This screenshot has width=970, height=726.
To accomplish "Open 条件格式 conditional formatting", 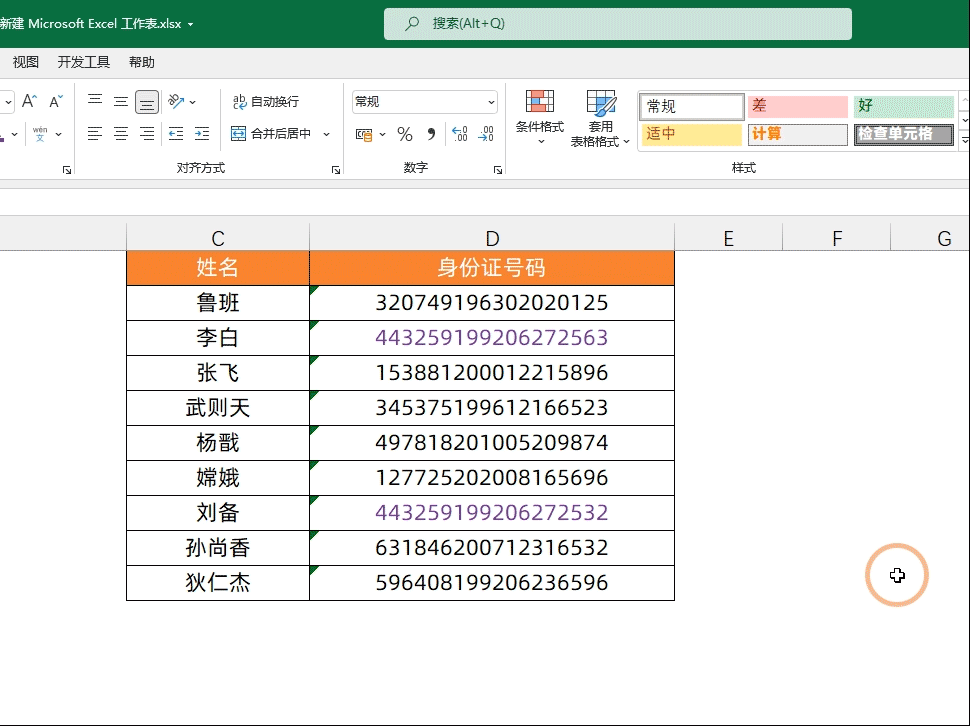I will 540,118.
